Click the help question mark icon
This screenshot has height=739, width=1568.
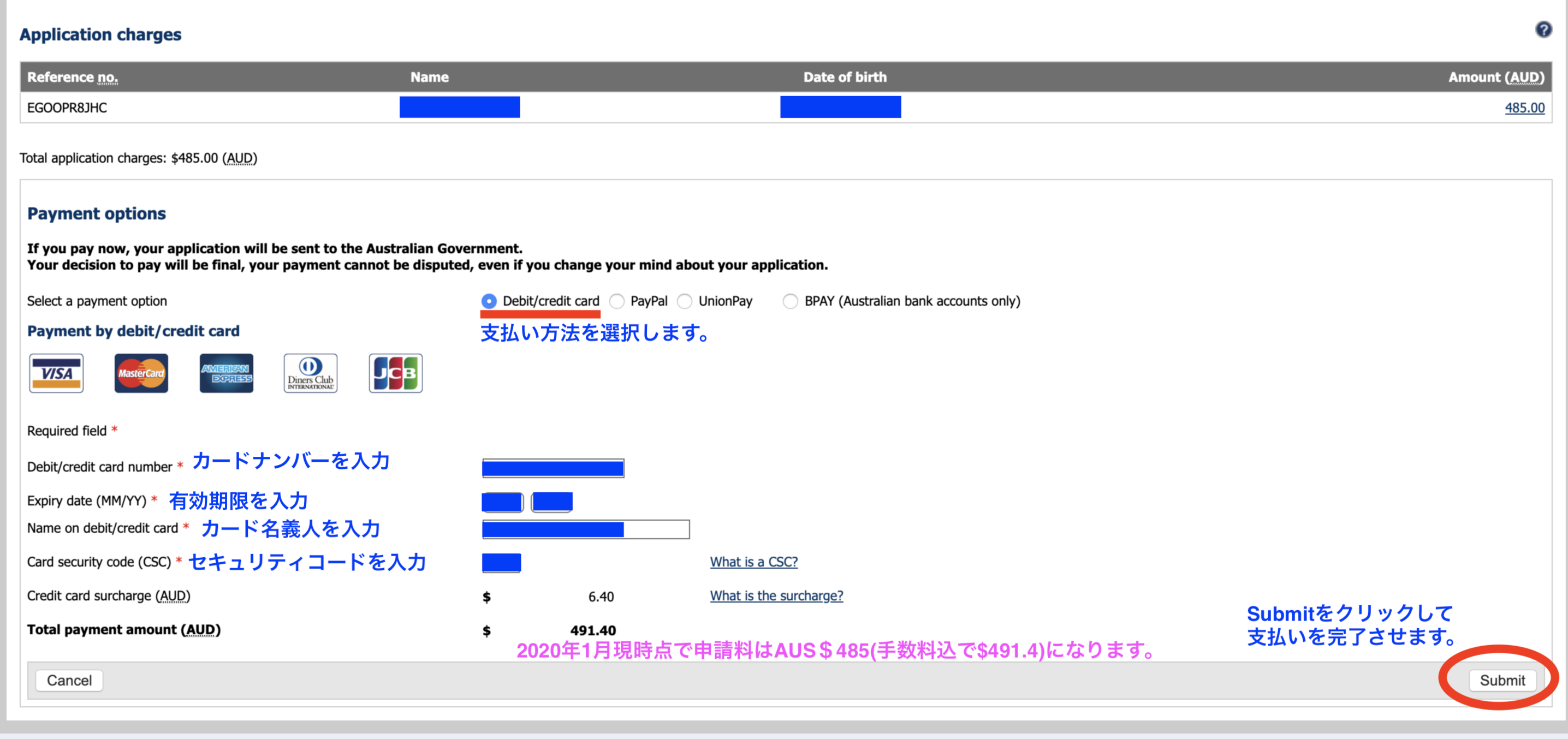[x=1542, y=29]
